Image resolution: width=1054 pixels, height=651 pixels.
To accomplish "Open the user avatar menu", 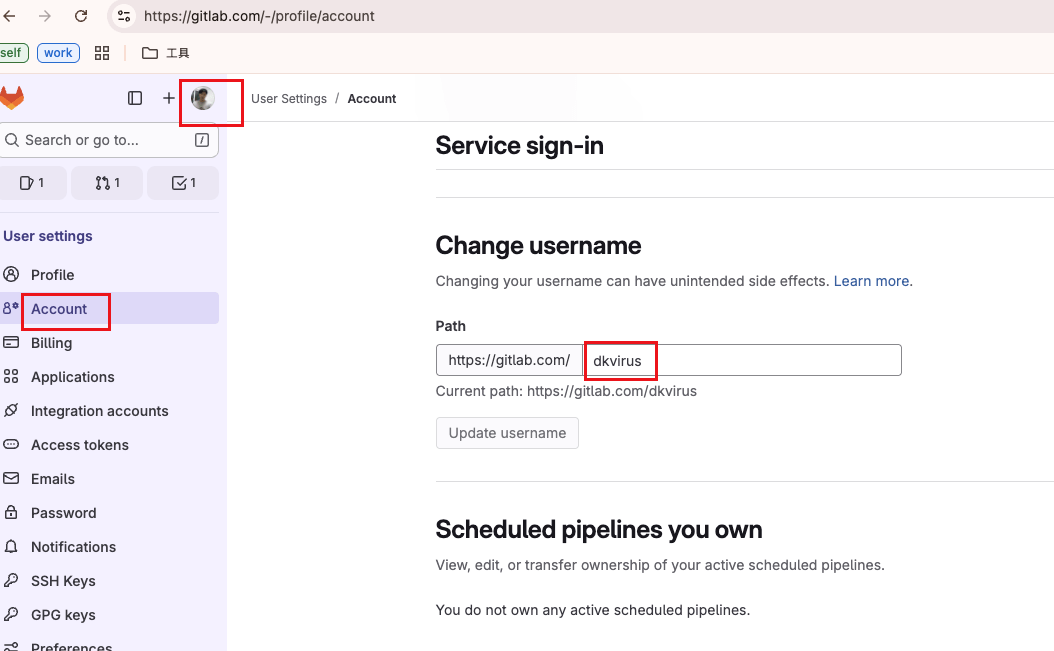I will tap(203, 98).
